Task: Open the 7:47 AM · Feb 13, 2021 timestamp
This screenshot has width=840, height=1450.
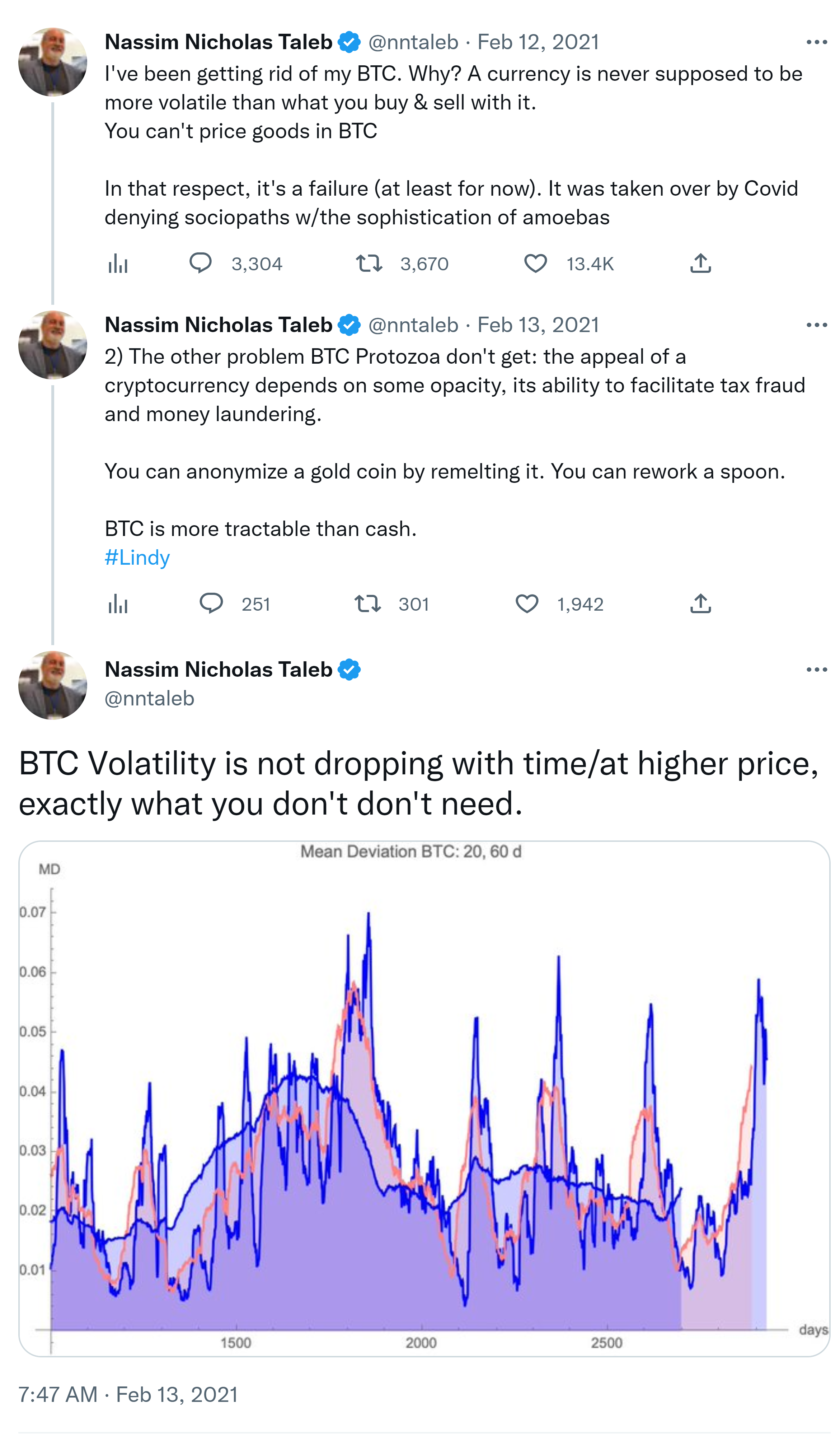Action: click(x=128, y=1395)
